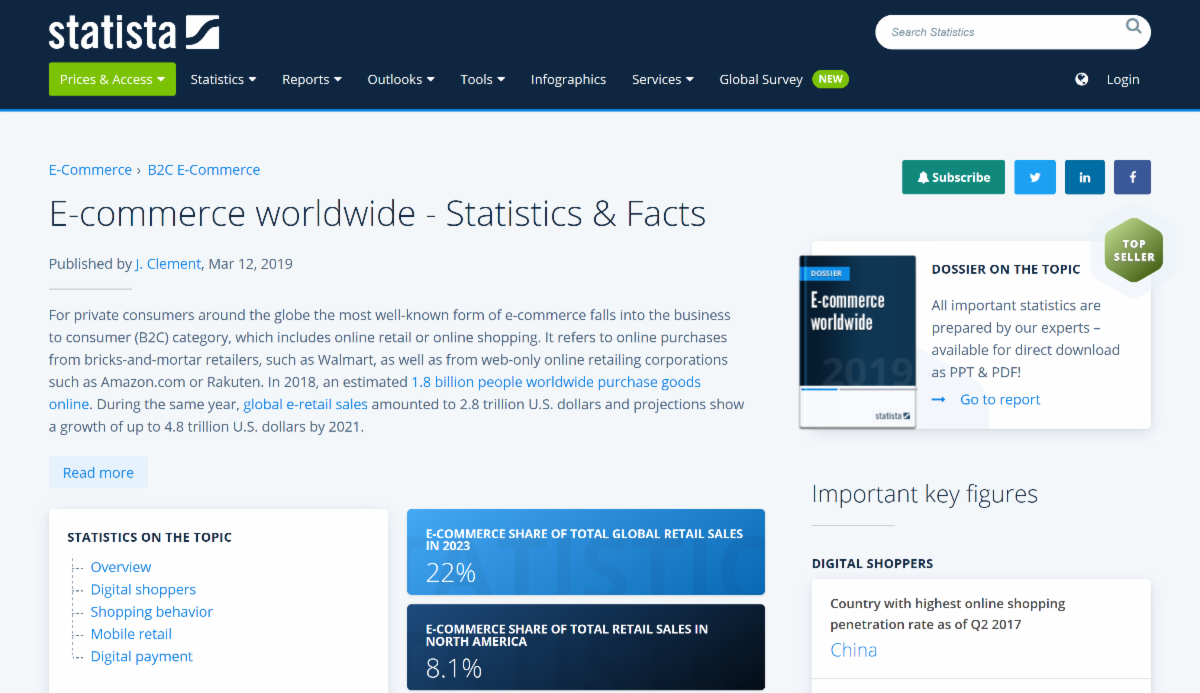This screenshot has height=693, width=1200.
Task: Open the Prices & Access dropdown
Action: pos(112,80)
